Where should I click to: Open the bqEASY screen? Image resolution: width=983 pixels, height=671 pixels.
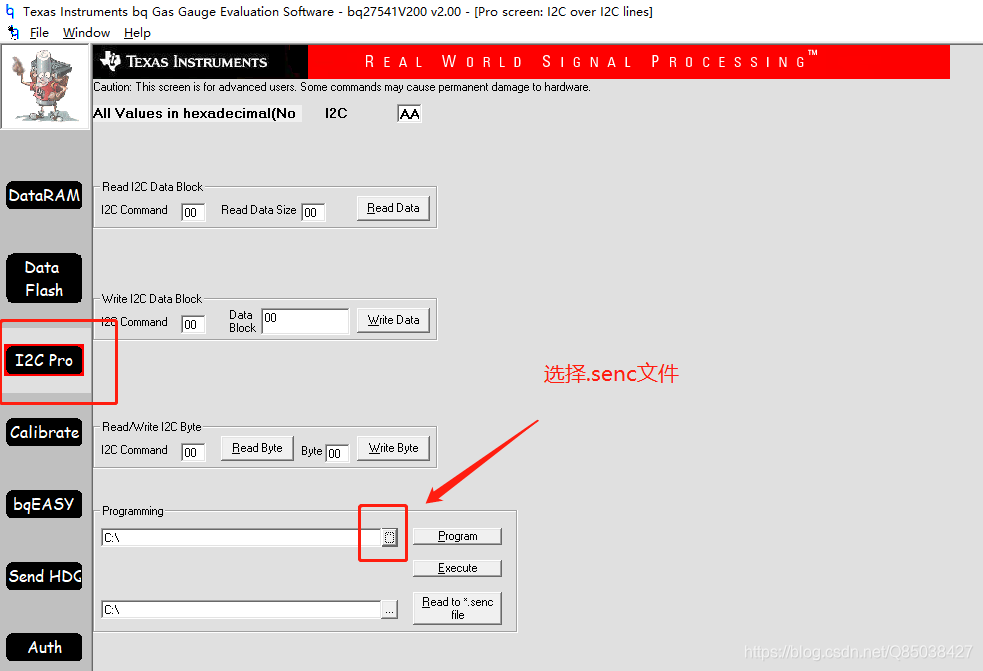pos(43,504)
